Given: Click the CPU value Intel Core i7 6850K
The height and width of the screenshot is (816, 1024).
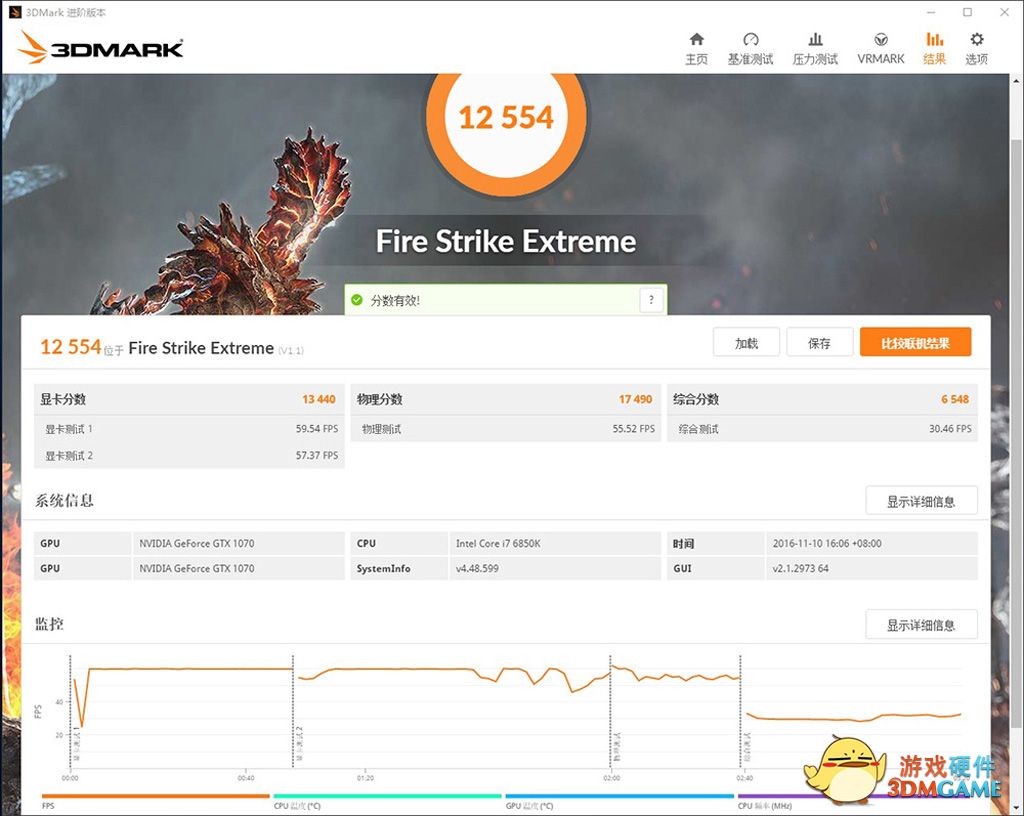Looking at the screenshot, I should click(498, 543).
